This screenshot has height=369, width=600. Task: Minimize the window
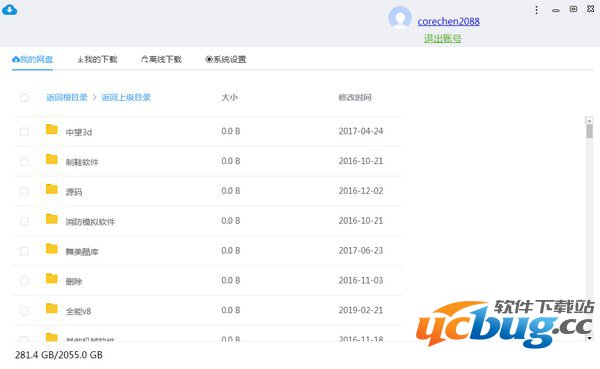click(x=556, y=10)
